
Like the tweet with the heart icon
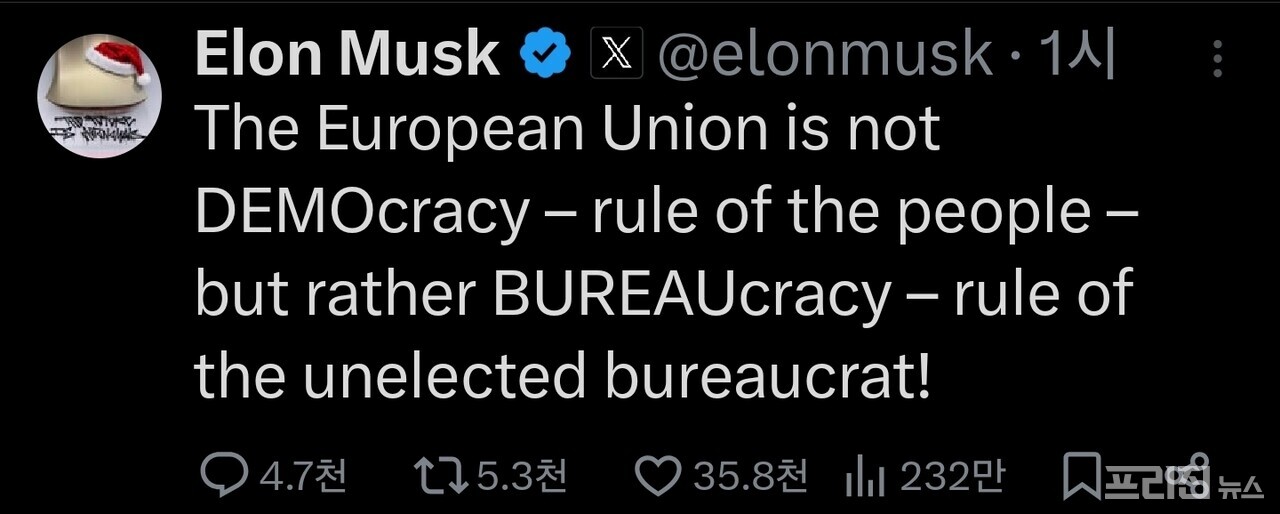[658, 476]
